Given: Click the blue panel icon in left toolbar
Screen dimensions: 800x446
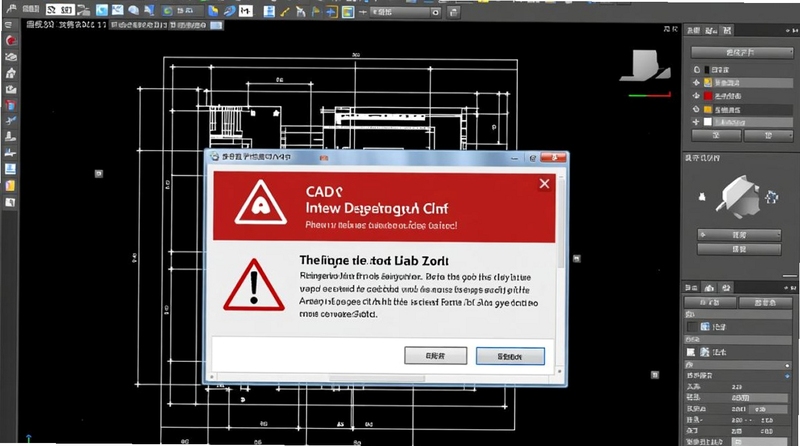Looking at the screenshot, I should coord(10,169).
